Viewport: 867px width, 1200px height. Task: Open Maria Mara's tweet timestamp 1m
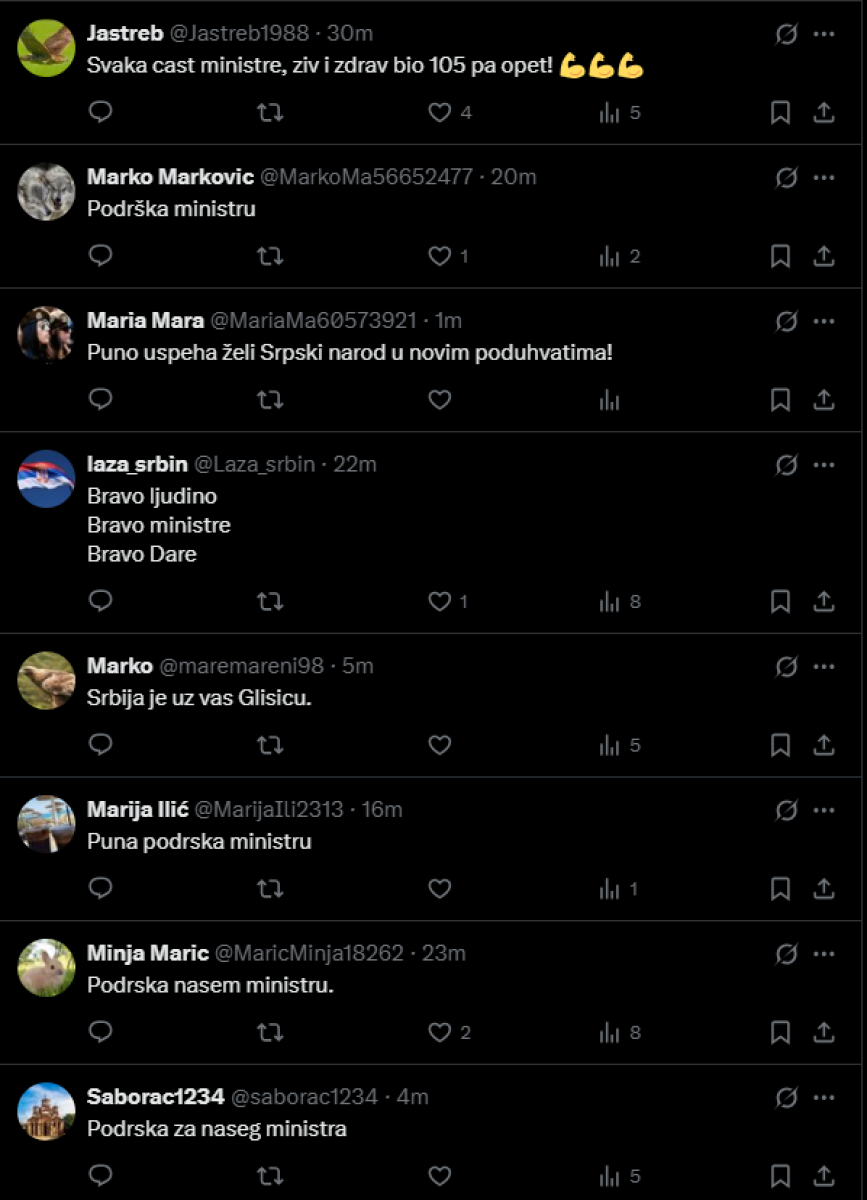[448, 321]
